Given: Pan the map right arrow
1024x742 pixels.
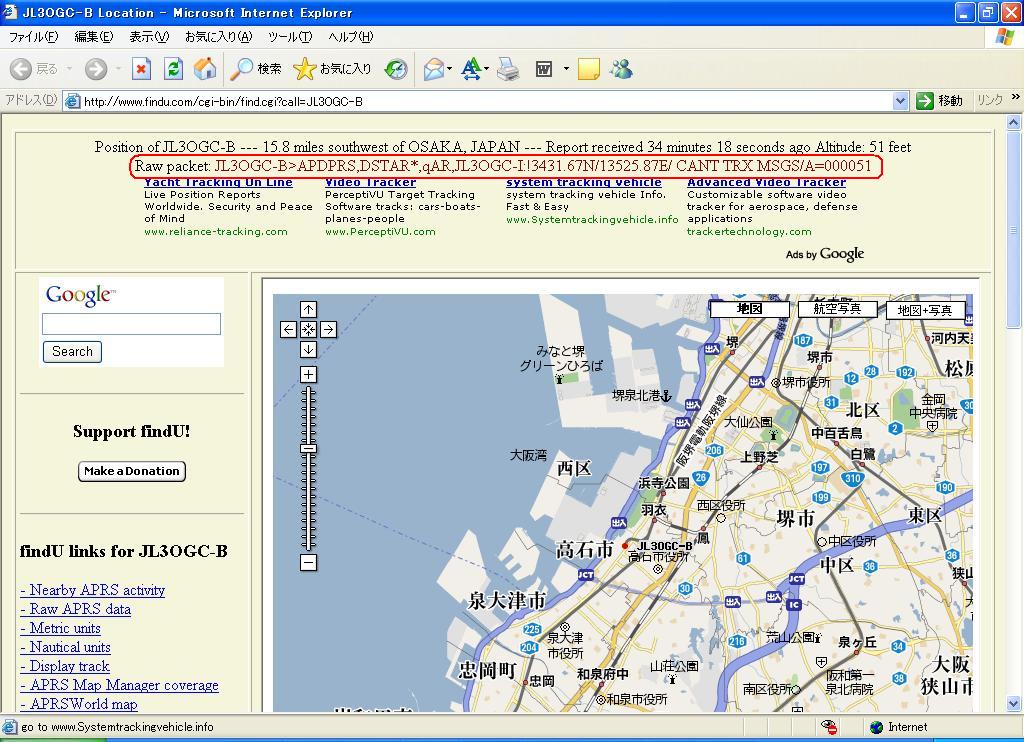Looking at the screenshot, I should (x=328, y=329).
